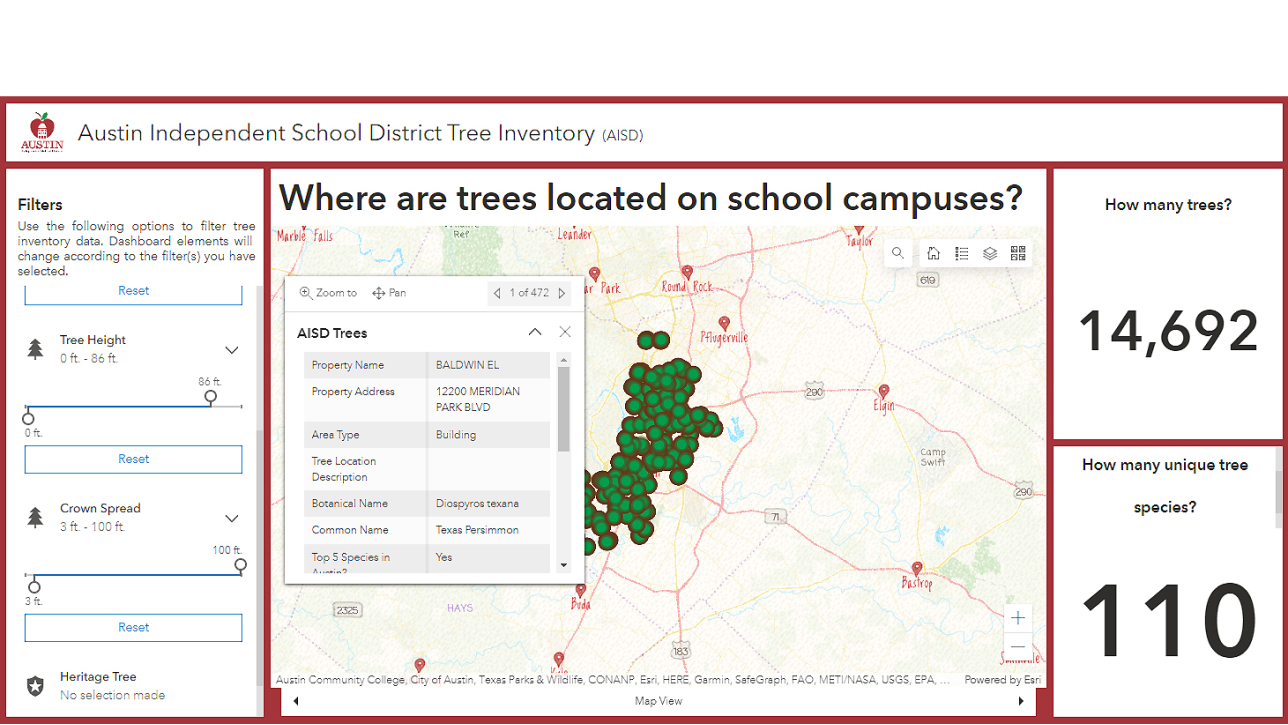Click the 110 unique species indicator
This screenshot has height=725, width=1288.
(x=1168, y=620)
